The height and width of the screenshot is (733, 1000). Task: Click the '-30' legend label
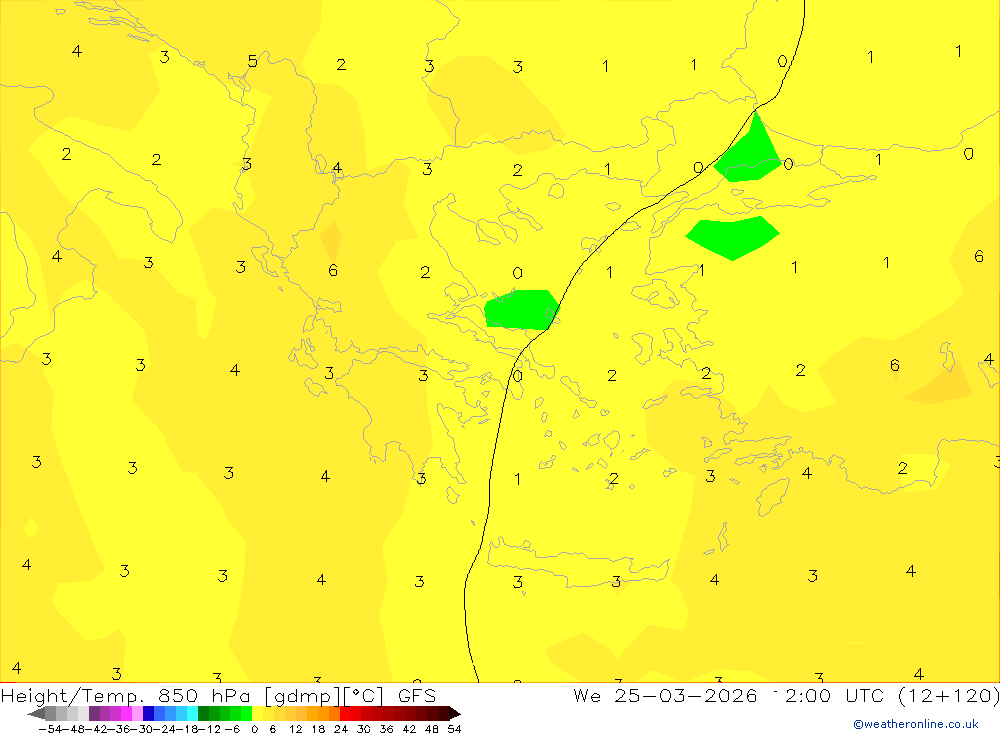pos(142,729)
